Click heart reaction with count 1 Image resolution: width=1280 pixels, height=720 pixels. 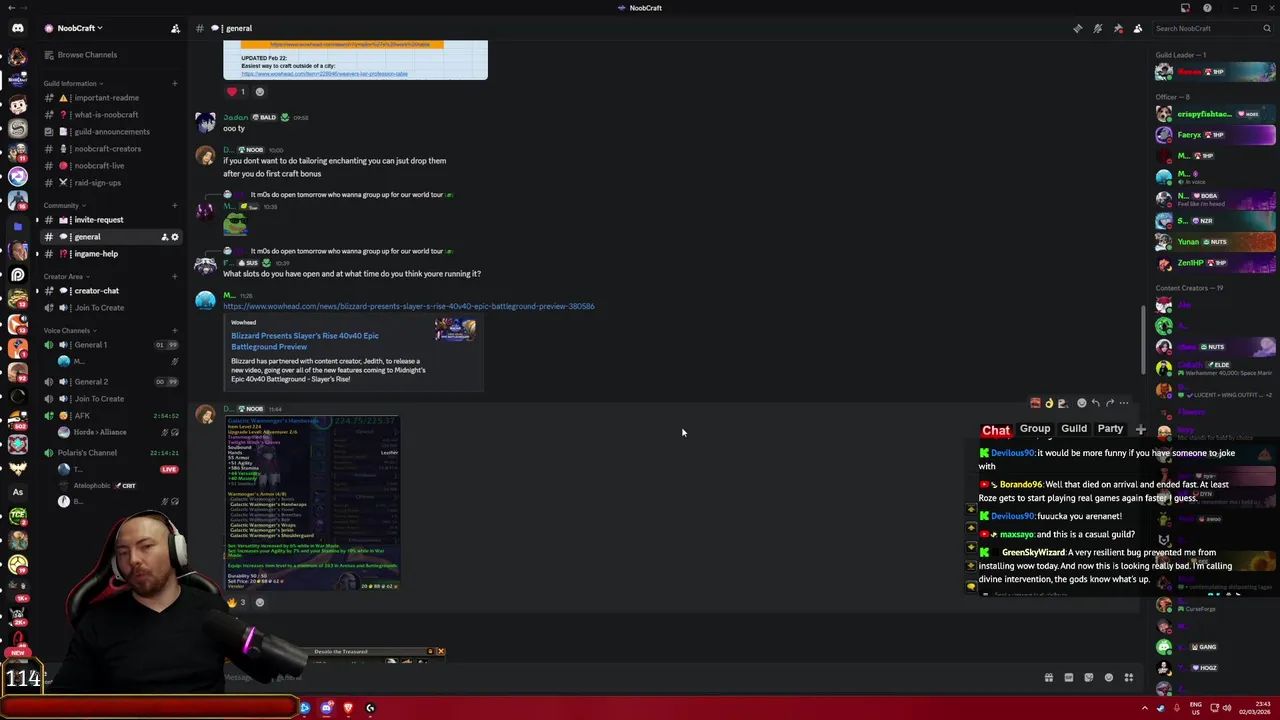[236, 92]
